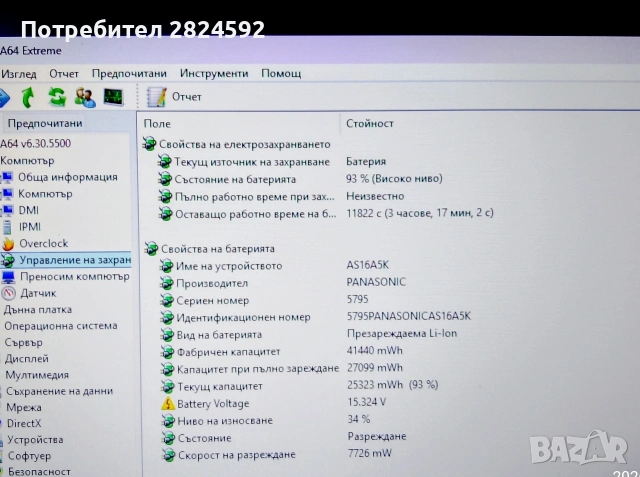This screenshot has width=640, height=477.
Task: Click the 41440 mWh value
Action: pos(375,351)
